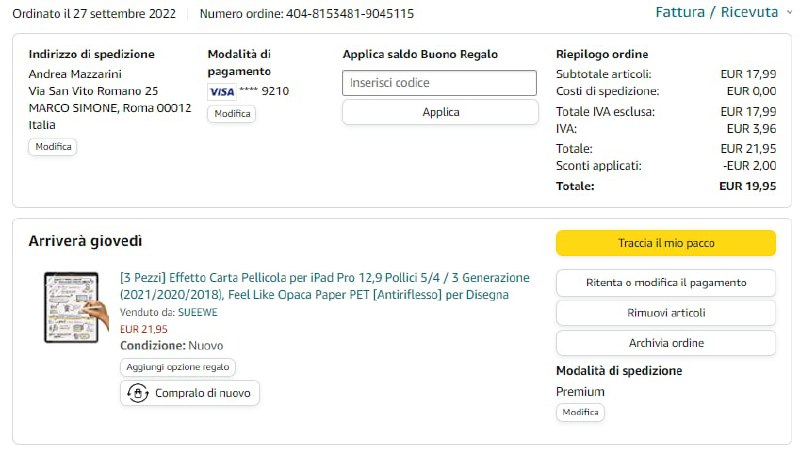
Task: Open the iPad screen protector product thumbnail
Action: click(x=77, y=307)
